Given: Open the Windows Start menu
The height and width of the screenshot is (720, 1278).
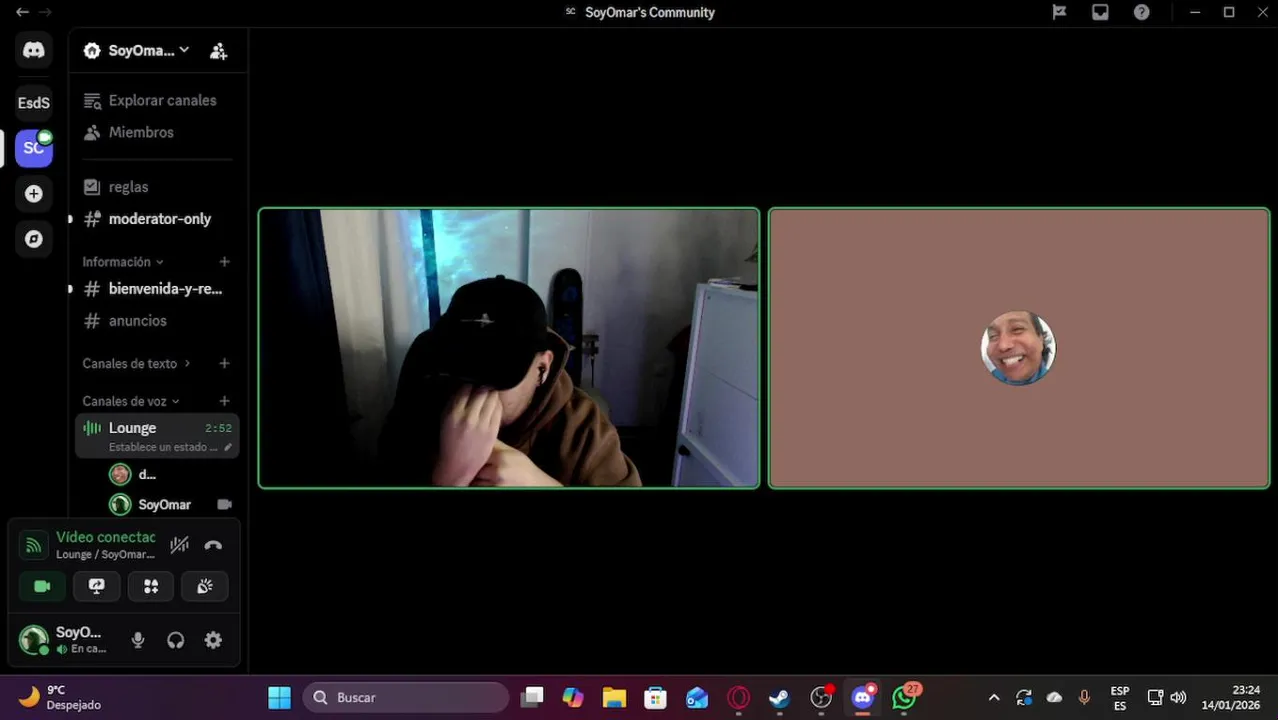Looking at the screenshot, I should click(x=280, y=697).
